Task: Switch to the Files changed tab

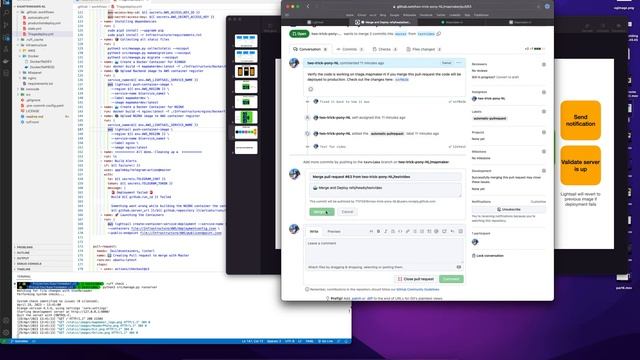Action: [x=424, y=49]
